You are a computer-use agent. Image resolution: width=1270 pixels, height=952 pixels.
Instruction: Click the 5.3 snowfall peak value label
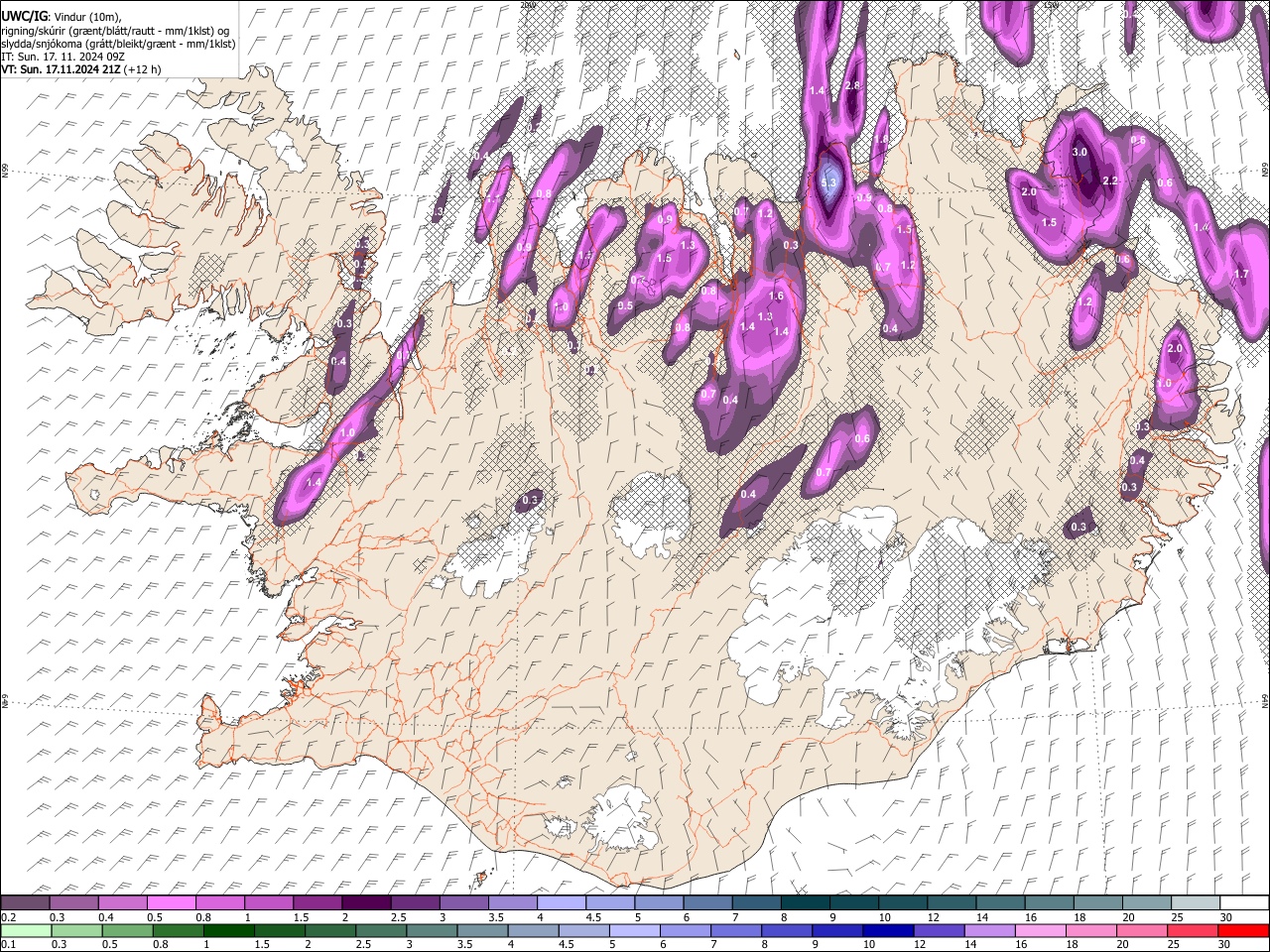pos(829,183)
